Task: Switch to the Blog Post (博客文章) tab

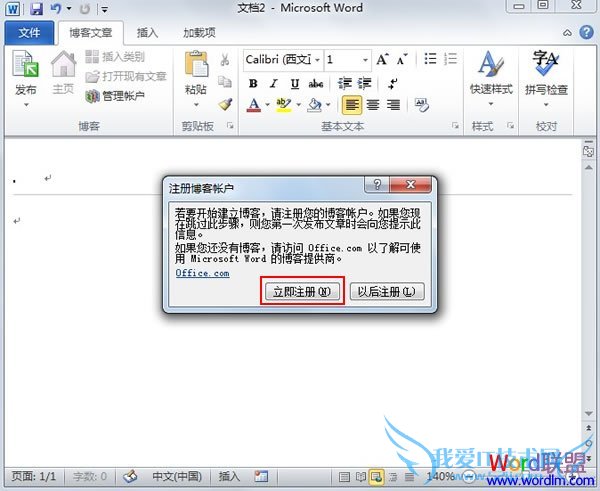Action: (91, 33)
